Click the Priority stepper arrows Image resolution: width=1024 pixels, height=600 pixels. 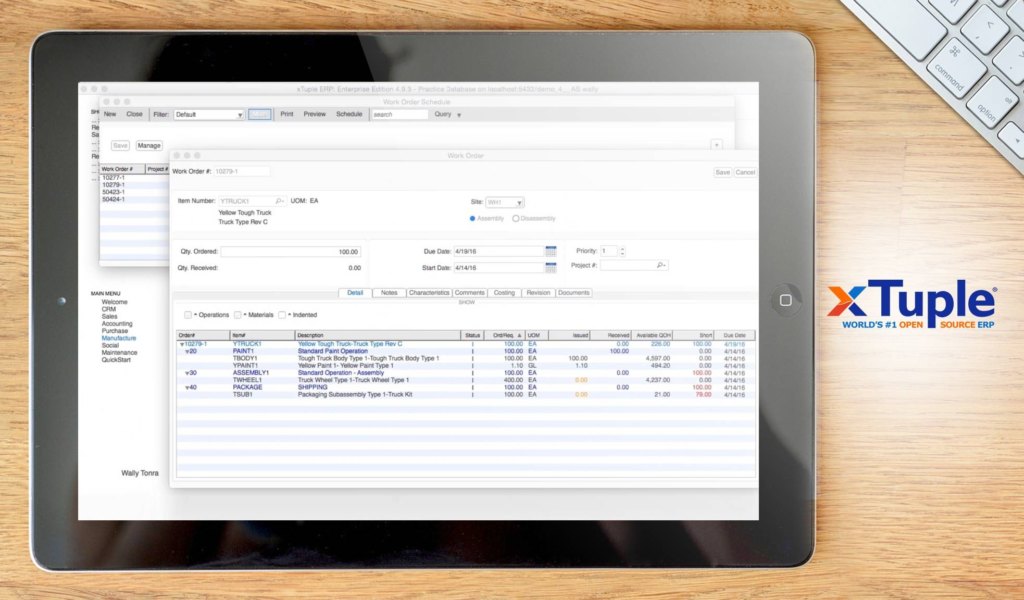point(622,251)
